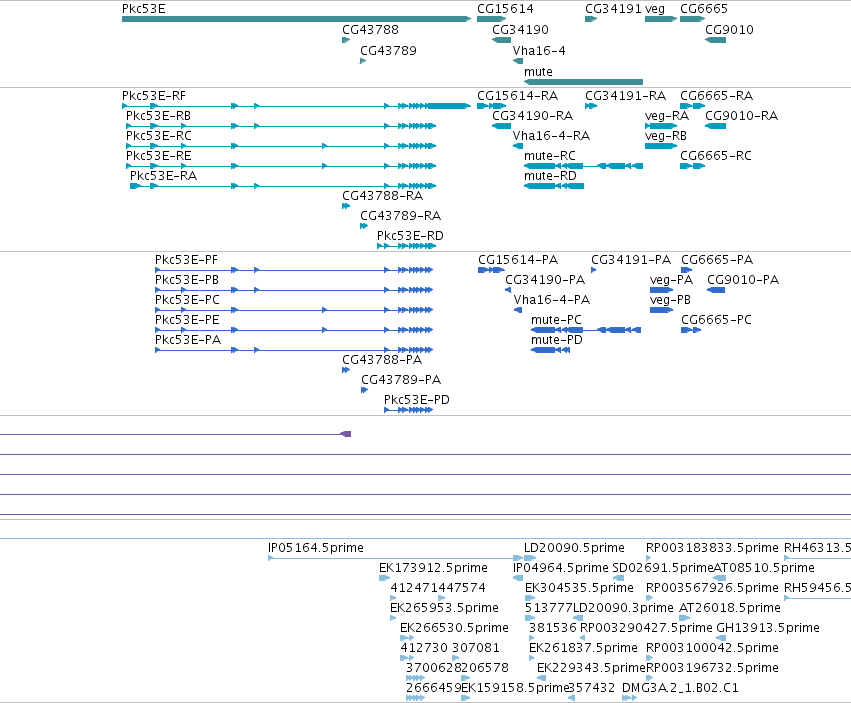The image size is (851, 703).
Task: Select the CG34191 gene label
Action: (x=613, y=9)
